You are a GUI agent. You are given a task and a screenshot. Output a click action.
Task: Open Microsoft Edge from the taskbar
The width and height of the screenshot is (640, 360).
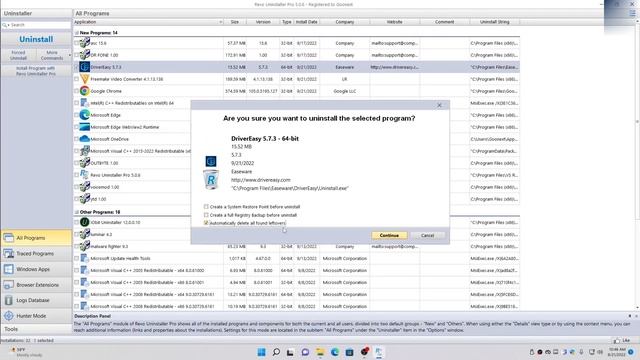[x=335, y=352]
